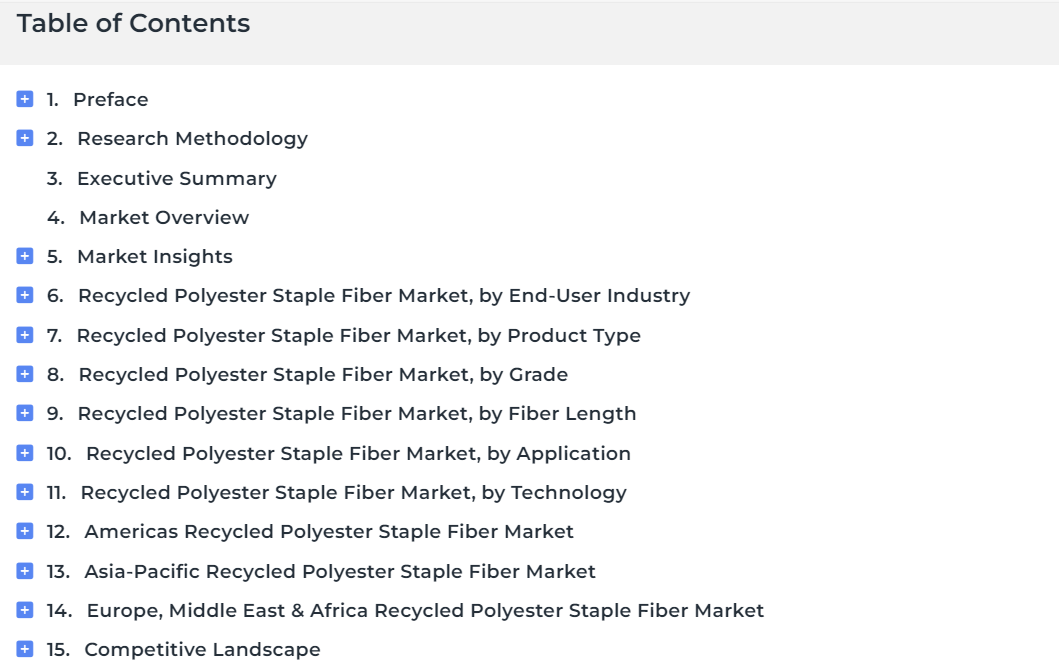1059x671 pixels.
Task: Select the Research Methodology title text
Action: tap(192, 139)
